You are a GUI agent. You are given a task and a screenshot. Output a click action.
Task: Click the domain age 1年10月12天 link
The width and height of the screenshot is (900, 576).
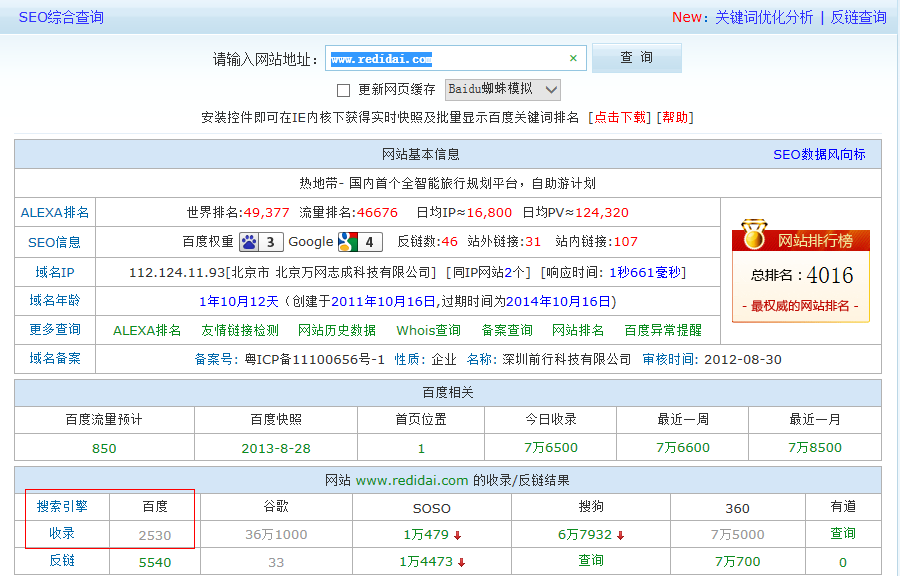(239, 302)
